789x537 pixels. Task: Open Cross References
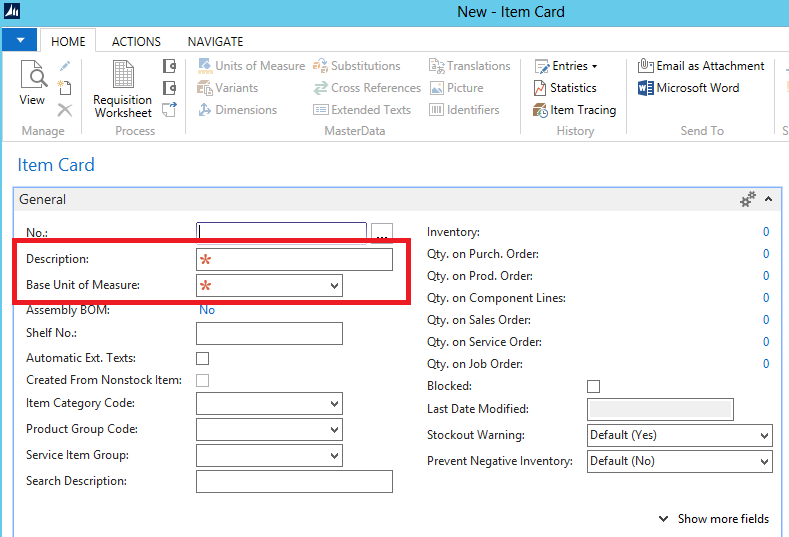click(x=367, y=88)
